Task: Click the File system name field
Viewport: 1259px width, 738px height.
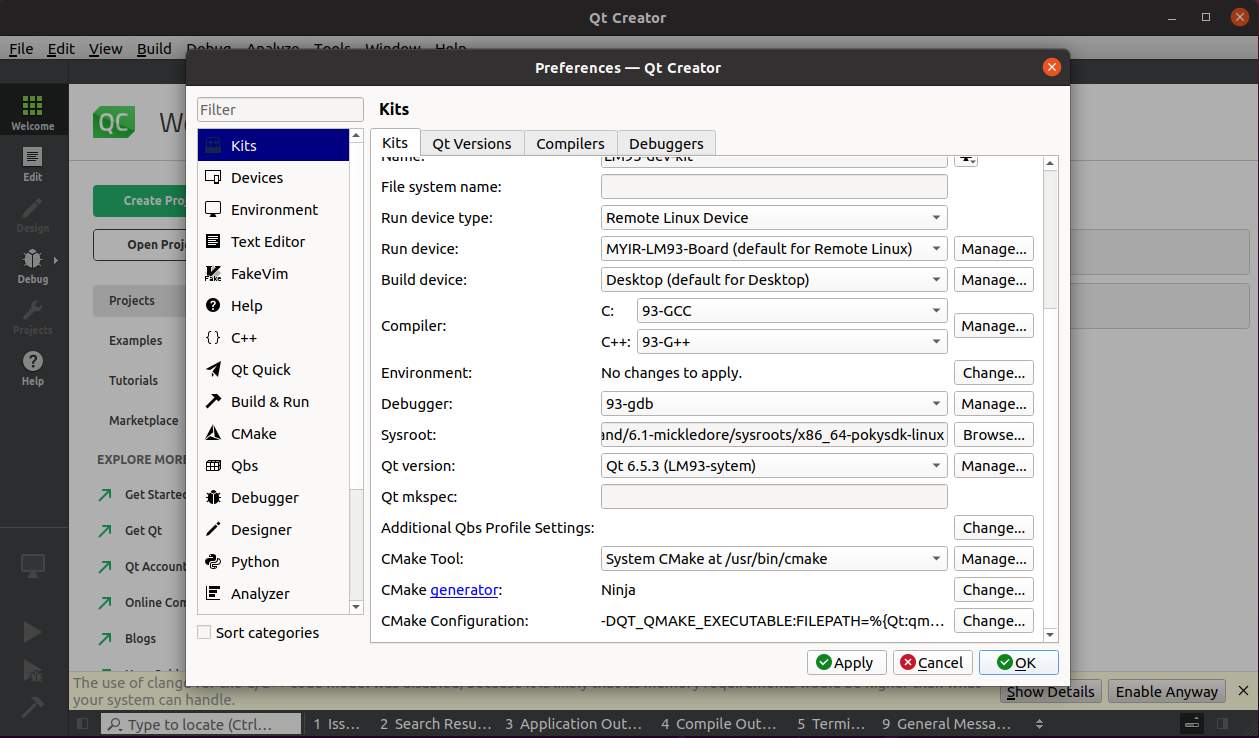Action: pyautogui.click(x=774, y=187)
